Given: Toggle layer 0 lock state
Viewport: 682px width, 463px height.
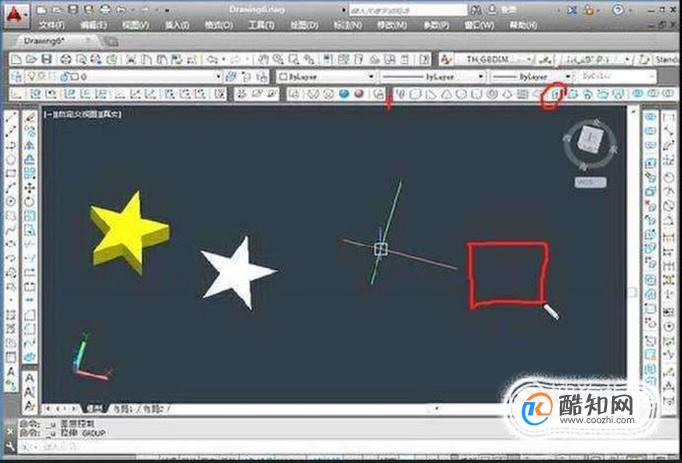Looking at the screenshot, I should point(65,77).
